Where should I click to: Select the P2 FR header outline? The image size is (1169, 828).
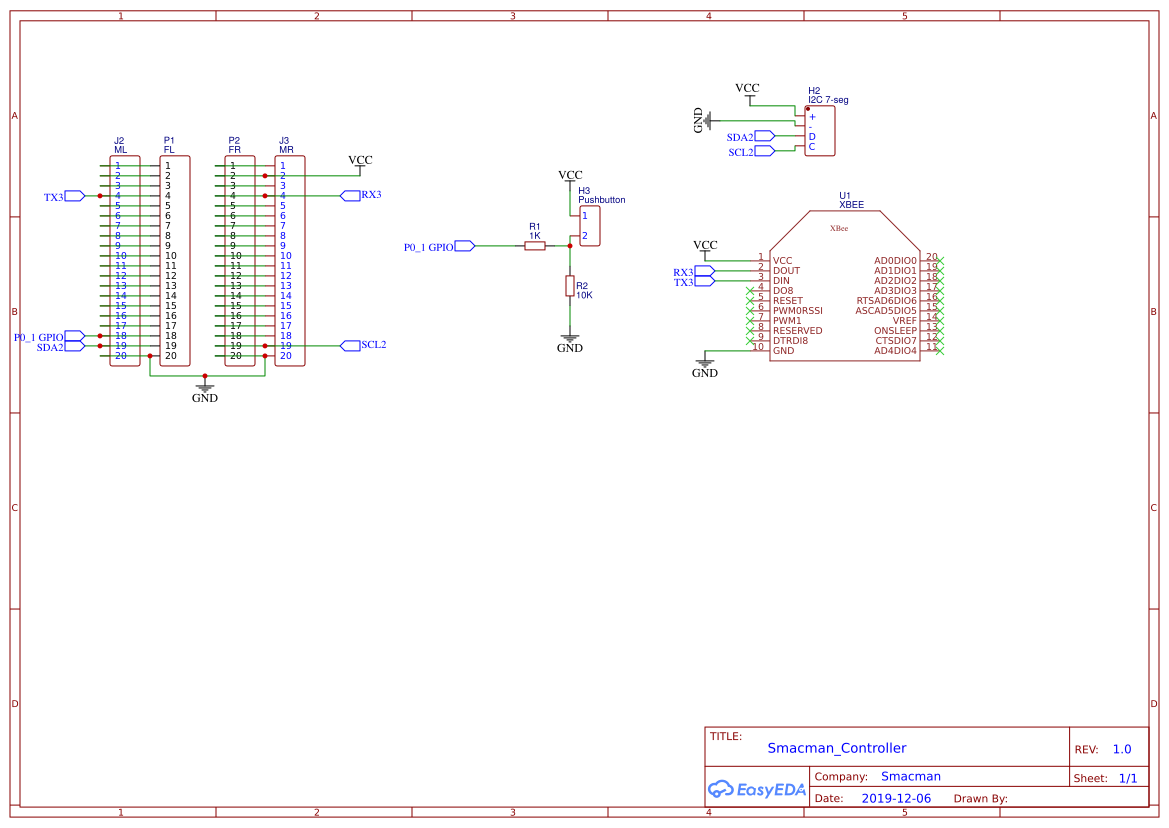click(240, 261)
